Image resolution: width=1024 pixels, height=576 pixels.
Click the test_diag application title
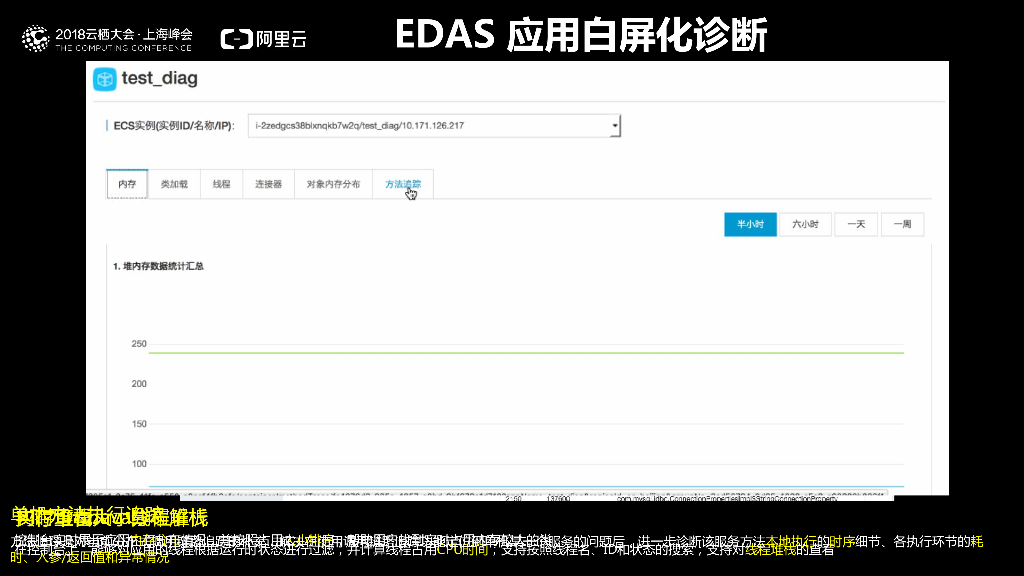click(x=159, y=78)
